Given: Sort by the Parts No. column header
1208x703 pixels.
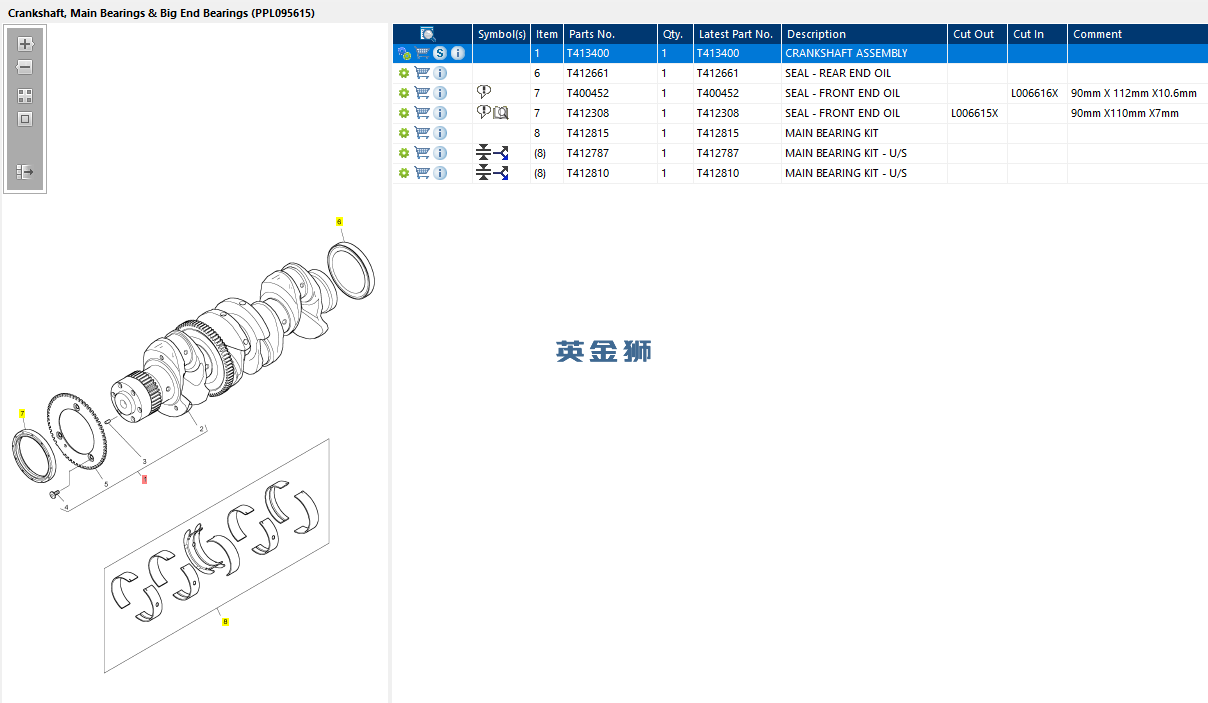Looking at the screenshot, I should tap(610, 34).
